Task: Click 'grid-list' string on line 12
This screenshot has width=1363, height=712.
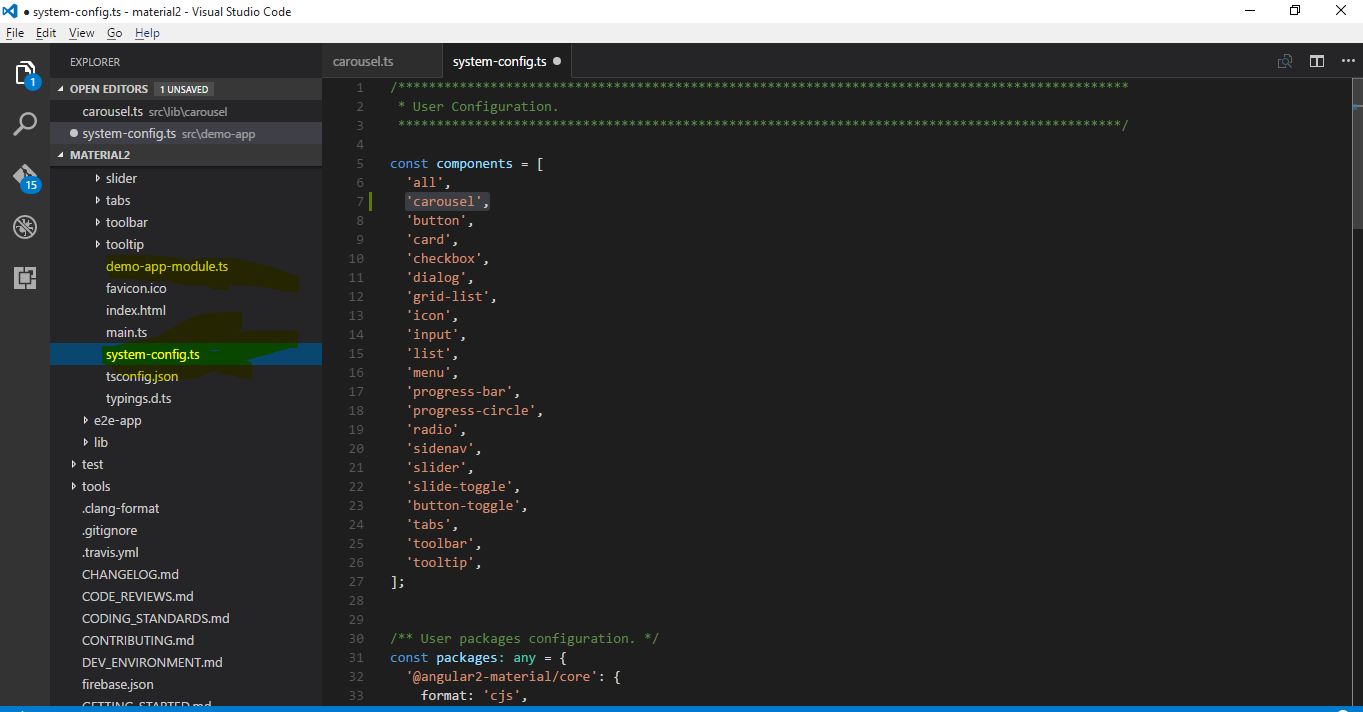Action: click(447, 296)
